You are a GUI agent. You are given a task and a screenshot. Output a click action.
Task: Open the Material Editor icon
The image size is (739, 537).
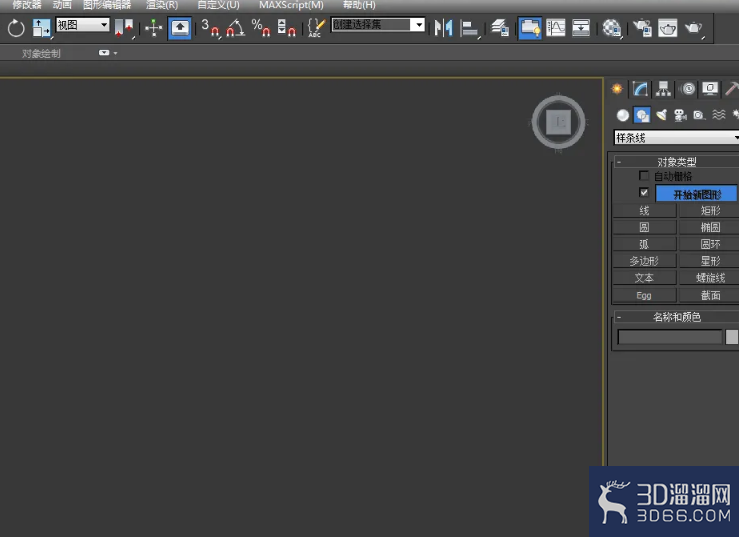[x=611, y=28]
